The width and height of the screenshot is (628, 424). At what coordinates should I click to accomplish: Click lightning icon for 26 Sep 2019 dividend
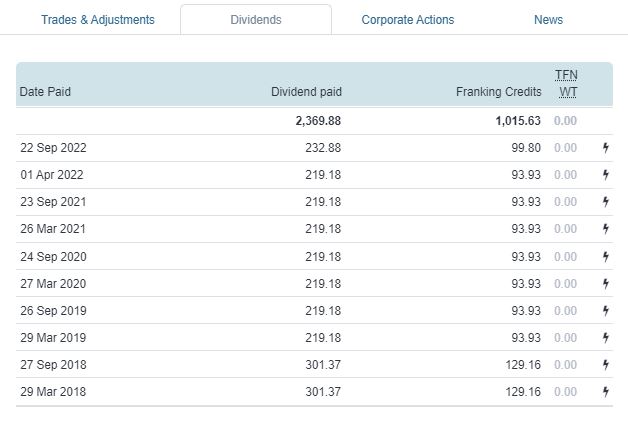[x=606, y=311]
